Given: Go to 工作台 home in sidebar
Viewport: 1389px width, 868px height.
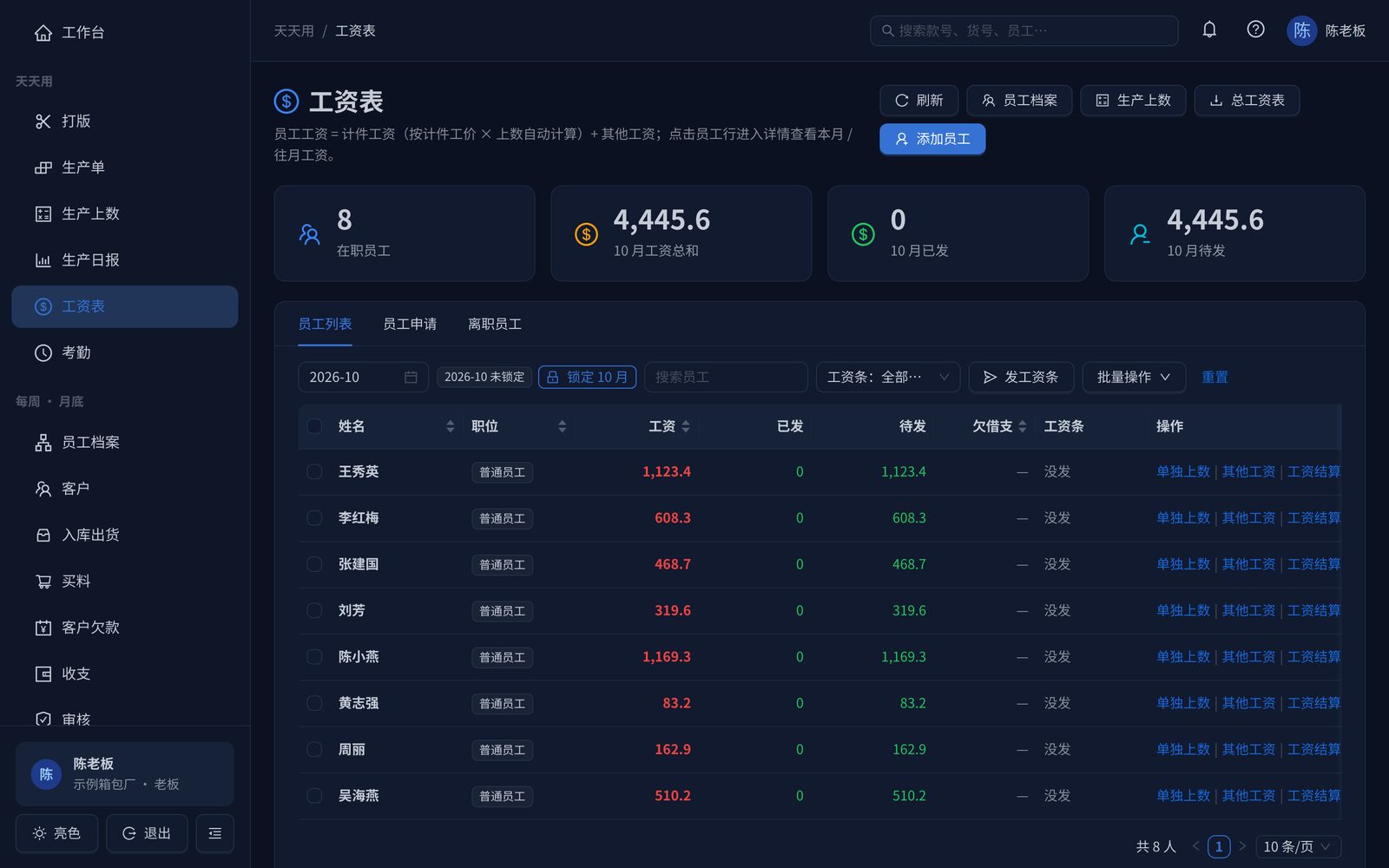Looking at the screenshot, I should click(x=125, y=32).
